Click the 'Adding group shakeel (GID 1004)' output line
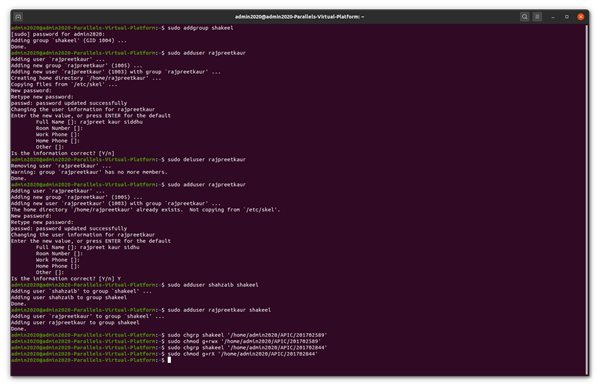601x389 pixels. coord(69,40)
